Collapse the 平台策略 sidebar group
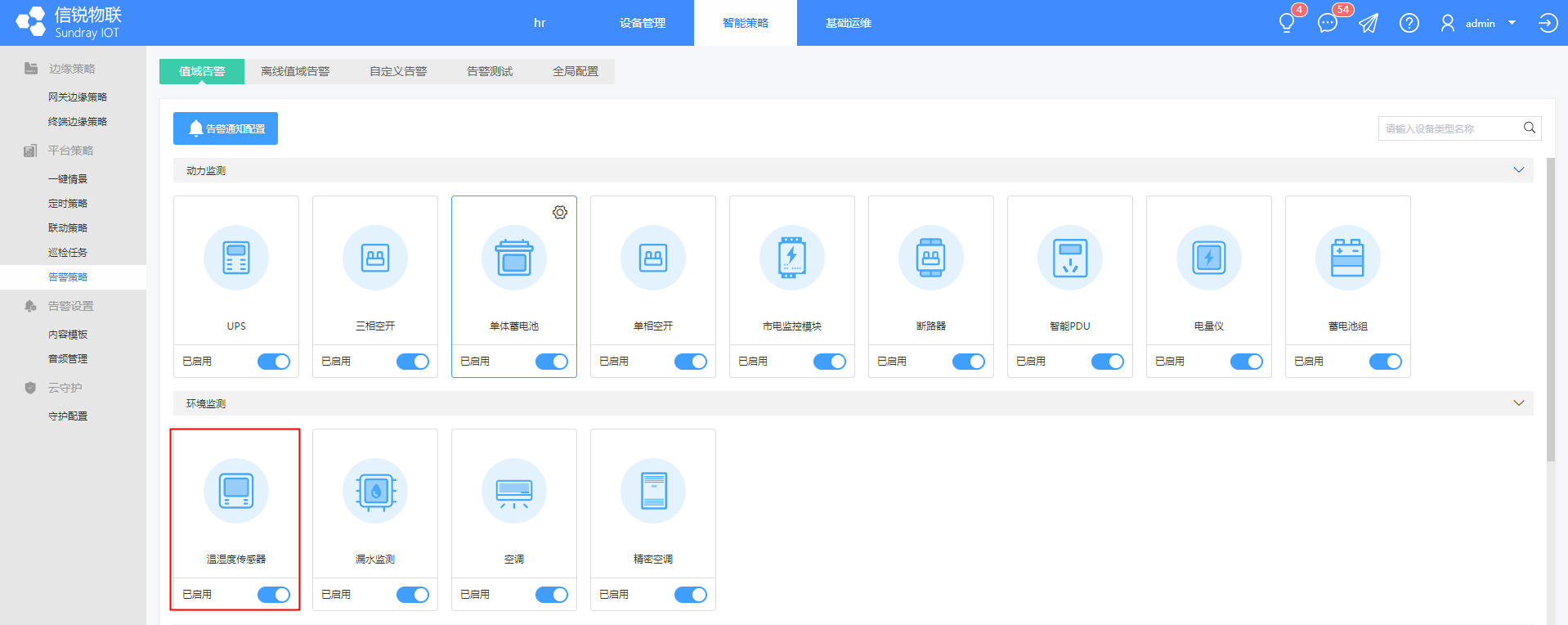Image resolution: width=1568 pixels, height=625 pixels. coord(73,151)
